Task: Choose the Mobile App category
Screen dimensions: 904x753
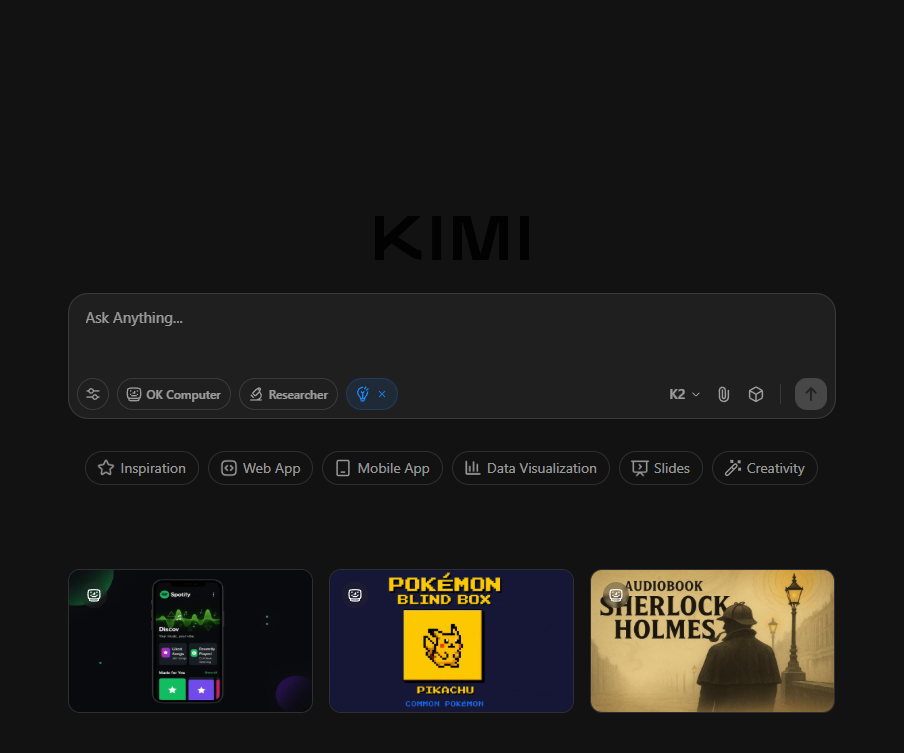Action: 382,468
